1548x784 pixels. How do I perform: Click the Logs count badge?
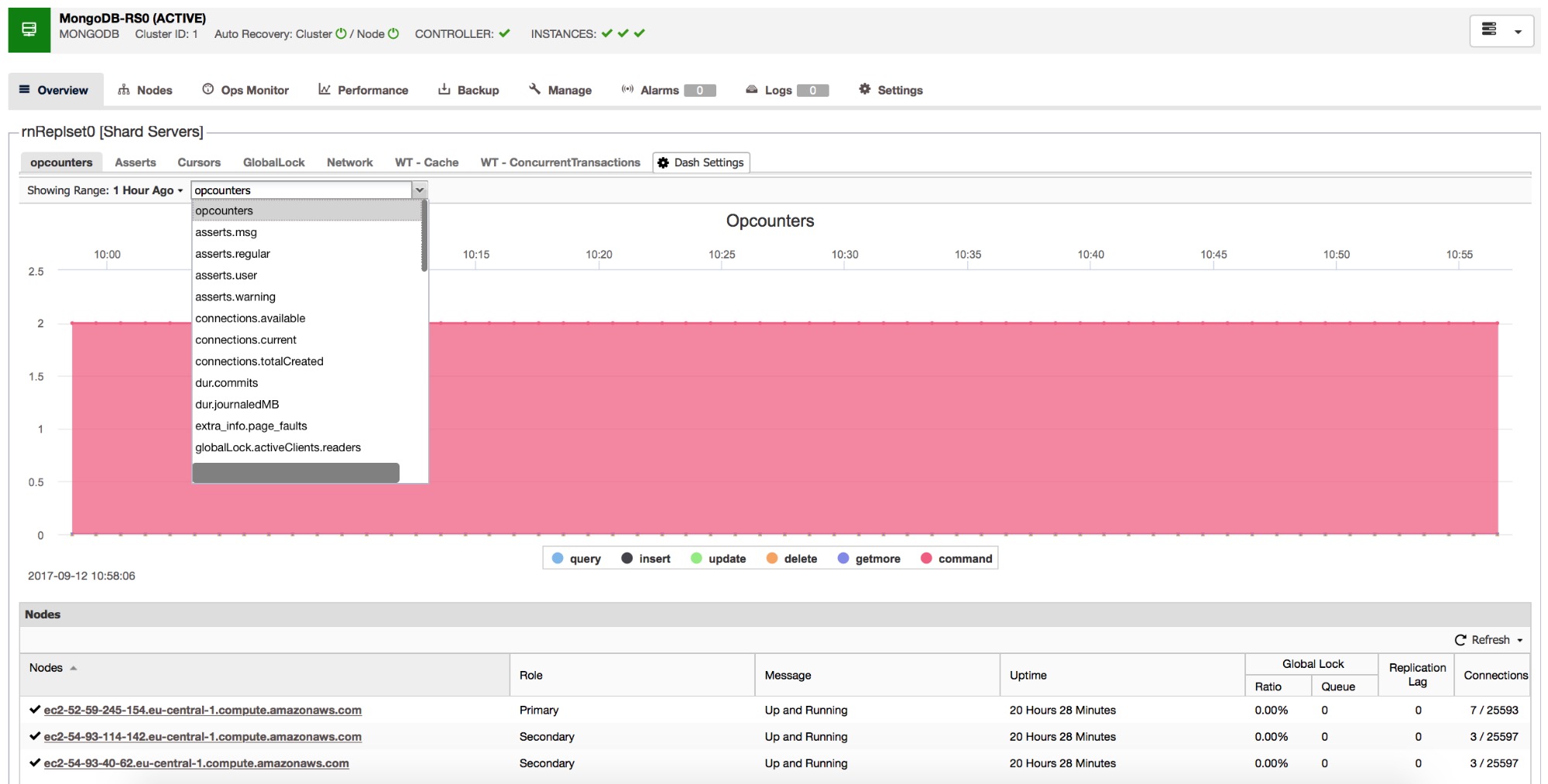pyautogui.click(x=813, y=91)
